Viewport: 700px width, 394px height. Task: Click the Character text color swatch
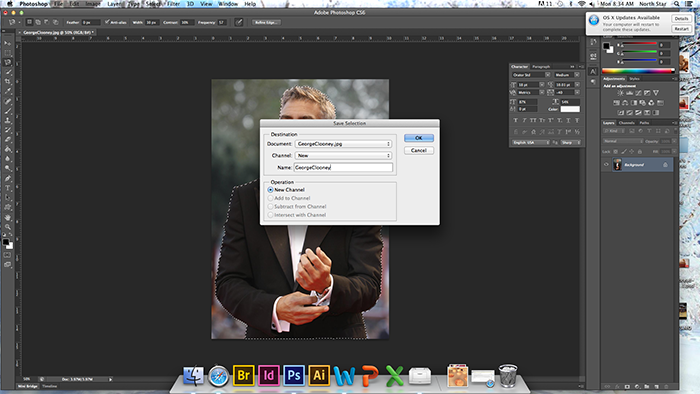(x=570, y=109)
